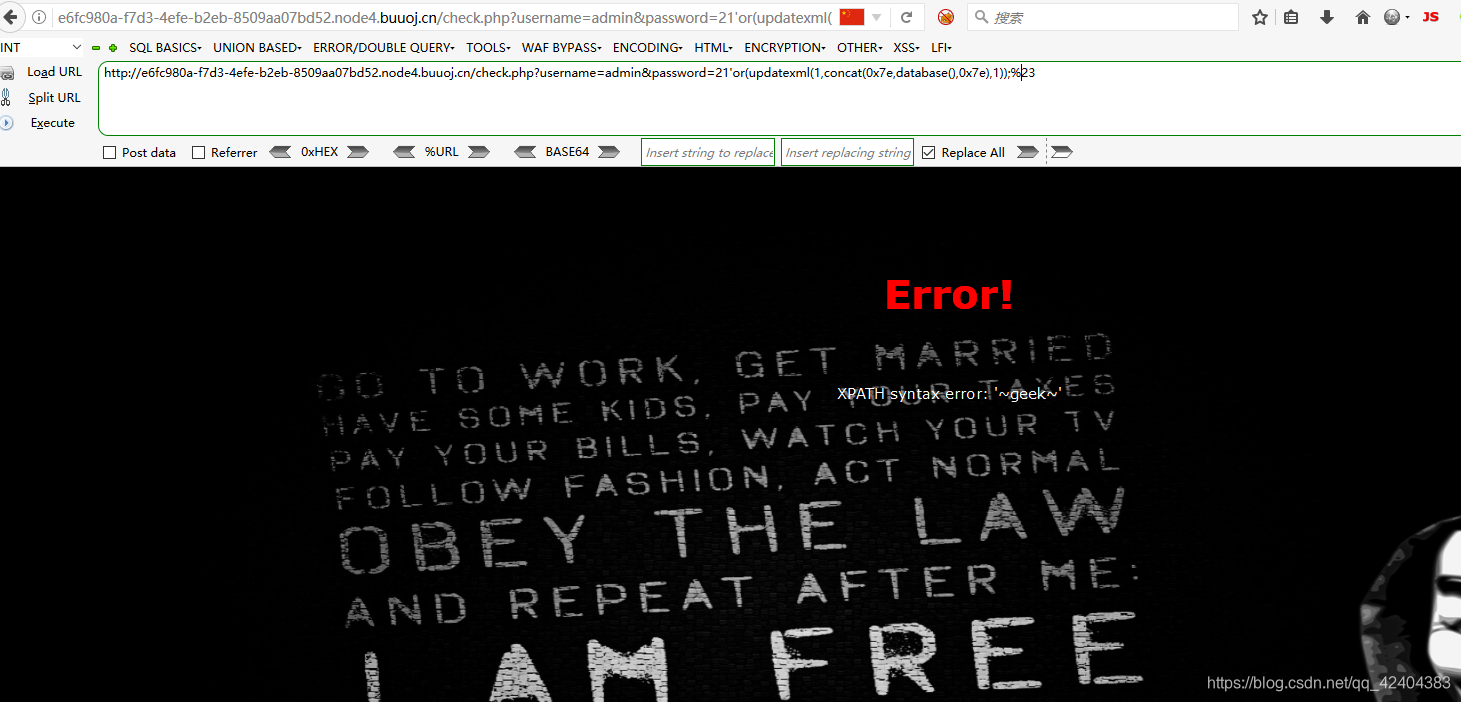This screenshot has height=702, width=1461.
Task: Click the last arrow icon past the dashed divider
Action: pos(1062,152)
